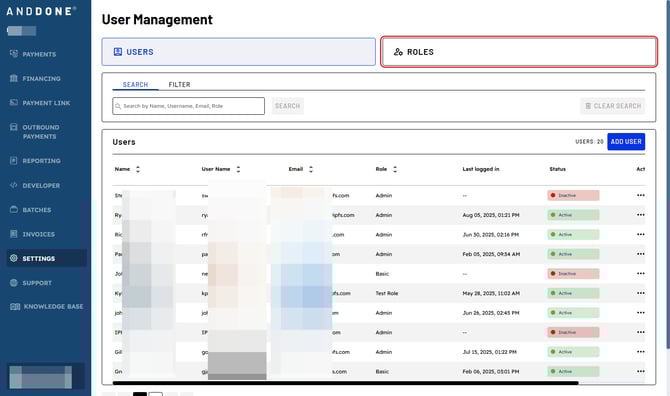
Task: Open Batches in the sidebar
Action: coord(37,210)
